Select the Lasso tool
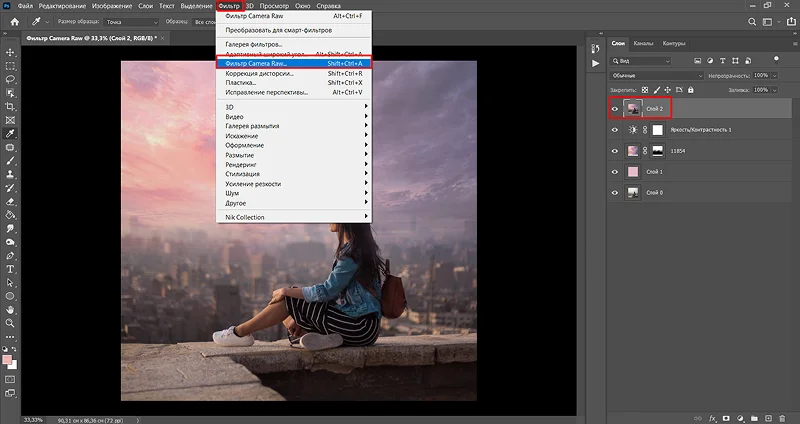800x424 pixels. [10, 80]
